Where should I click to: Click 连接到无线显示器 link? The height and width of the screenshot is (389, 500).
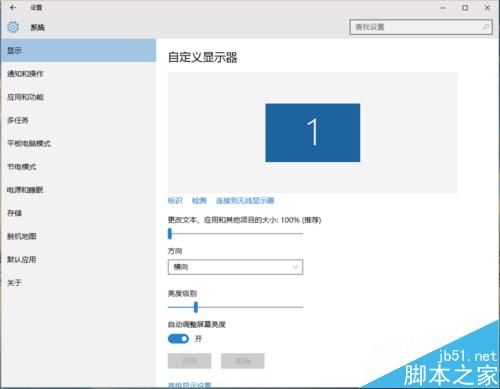[x=245, y=200]
